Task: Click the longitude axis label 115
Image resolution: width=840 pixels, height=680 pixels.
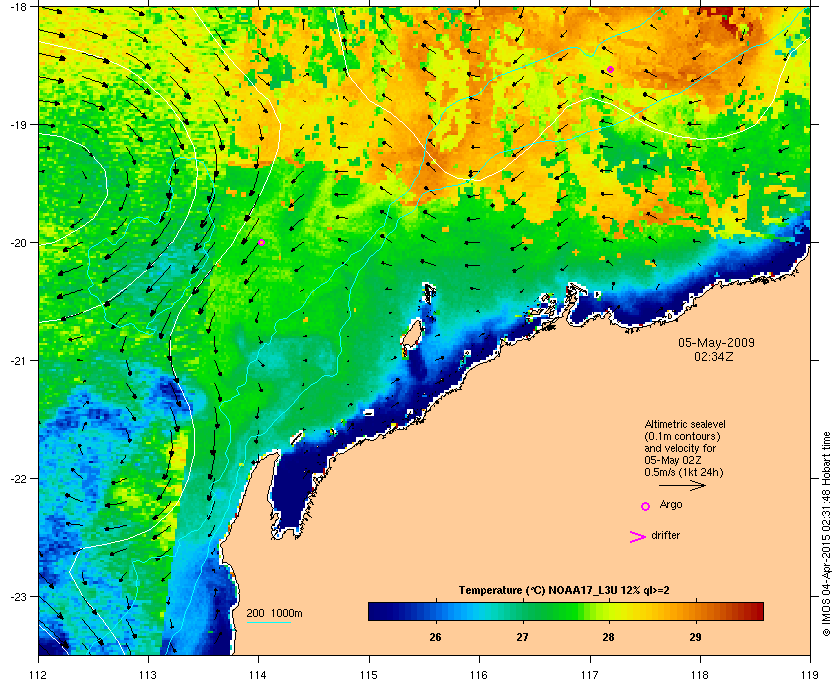Action: click(x=369, y=674)
